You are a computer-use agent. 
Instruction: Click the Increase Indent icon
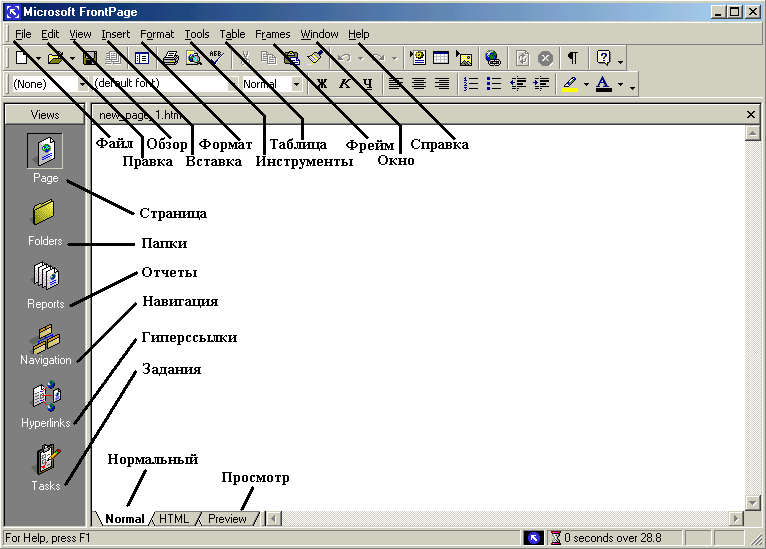click(x=541, y=84)
